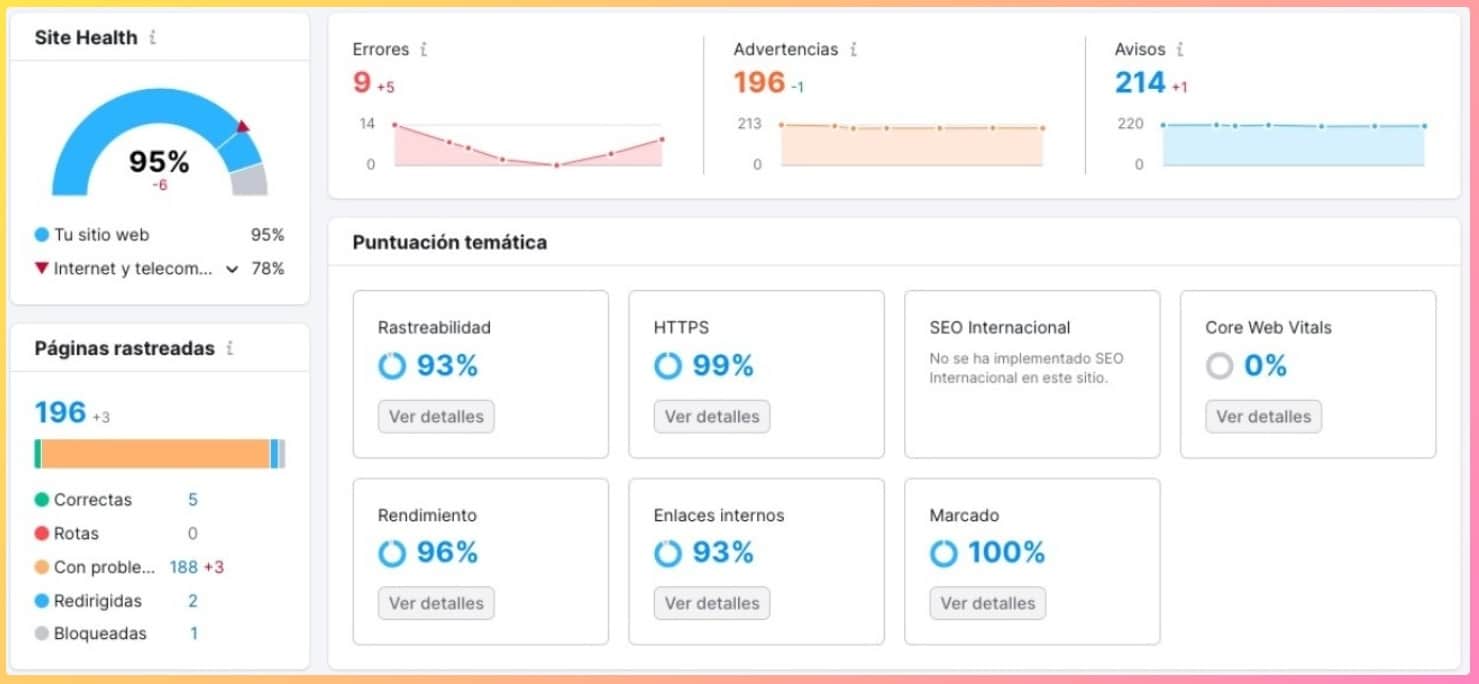Screen dimensions: 1479x684
Task: Open Ver detalles for HTTPS
Action: (711, 416)
